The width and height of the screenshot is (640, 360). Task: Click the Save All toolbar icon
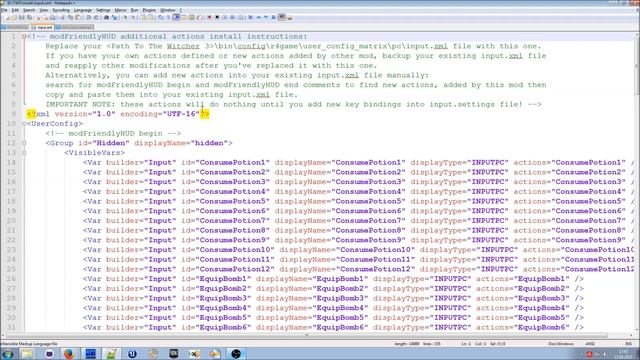(29, 18)
